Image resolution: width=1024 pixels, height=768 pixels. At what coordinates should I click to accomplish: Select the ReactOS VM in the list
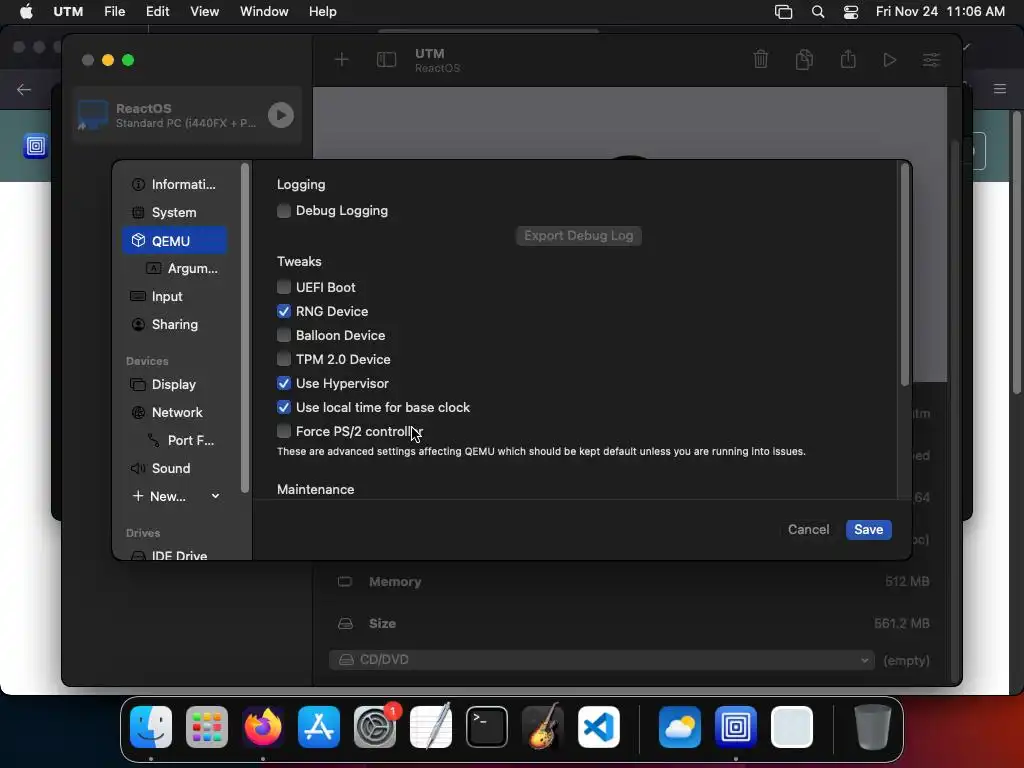tap(187, 115)
